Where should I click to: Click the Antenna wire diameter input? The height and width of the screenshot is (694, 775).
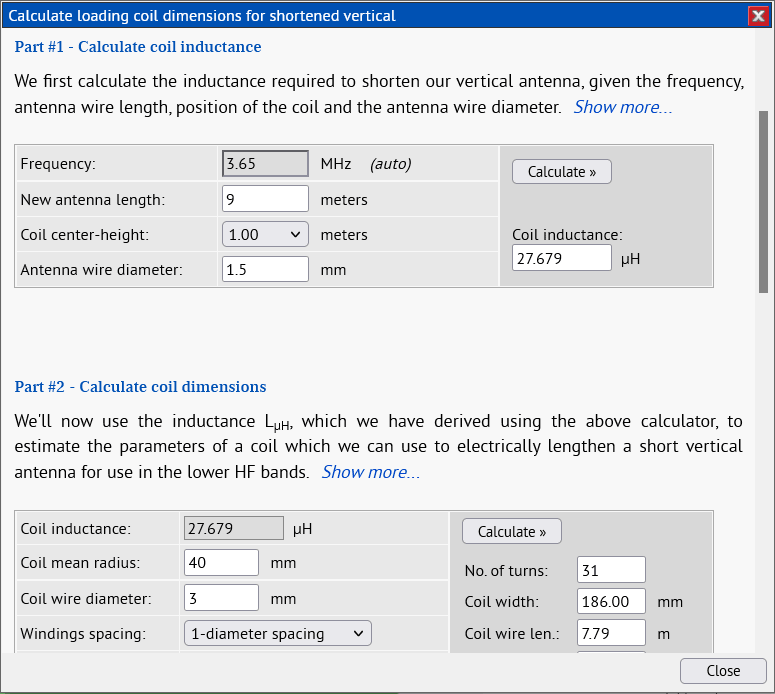coord(265,269)
